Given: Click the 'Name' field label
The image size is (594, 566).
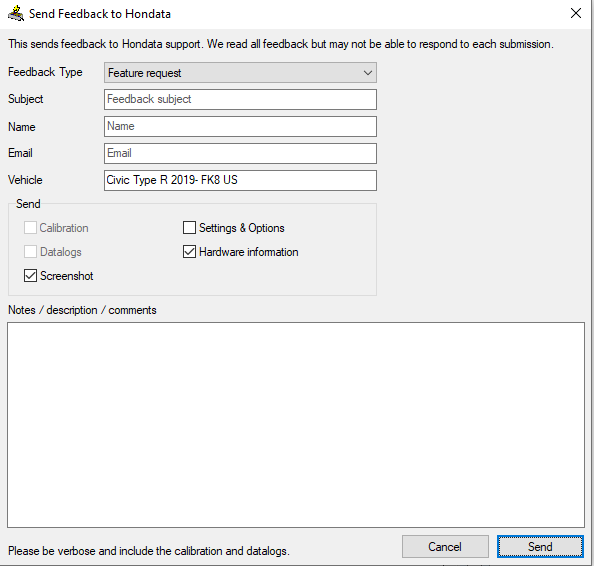Looking at the screenshot, I should 22,127.
